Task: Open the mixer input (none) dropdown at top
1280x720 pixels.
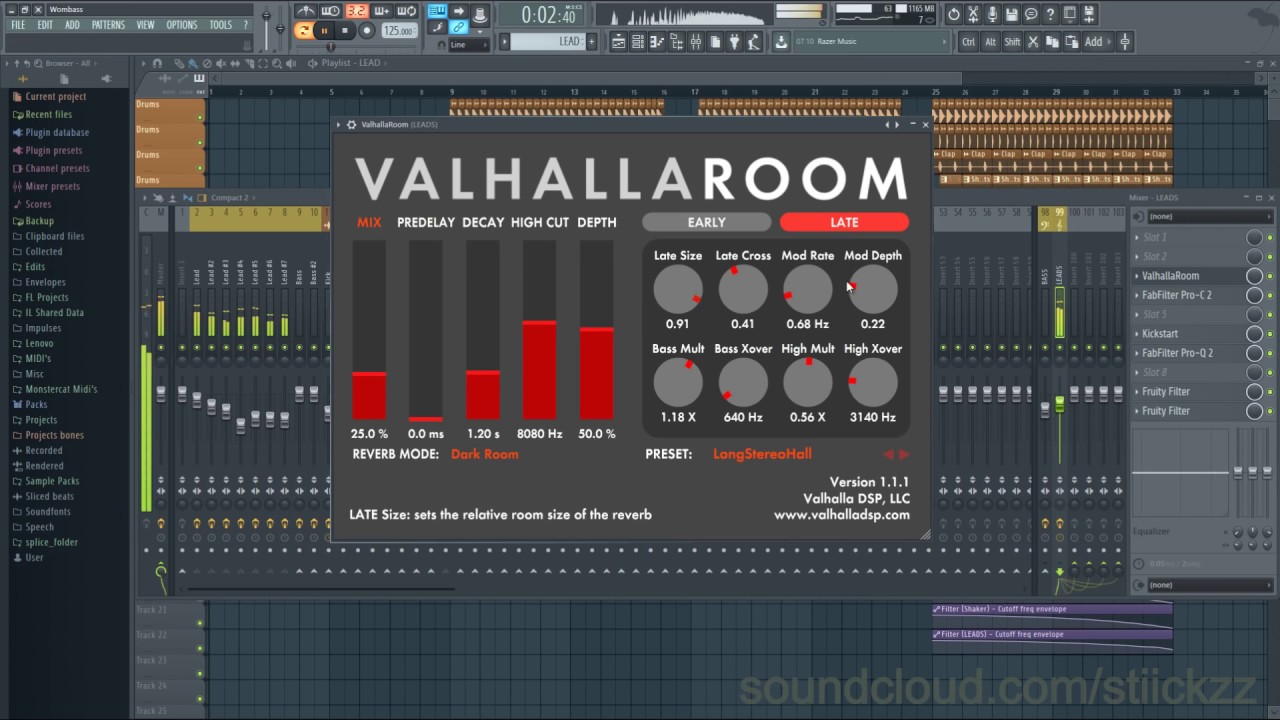Action: (x=1209, y=217)
